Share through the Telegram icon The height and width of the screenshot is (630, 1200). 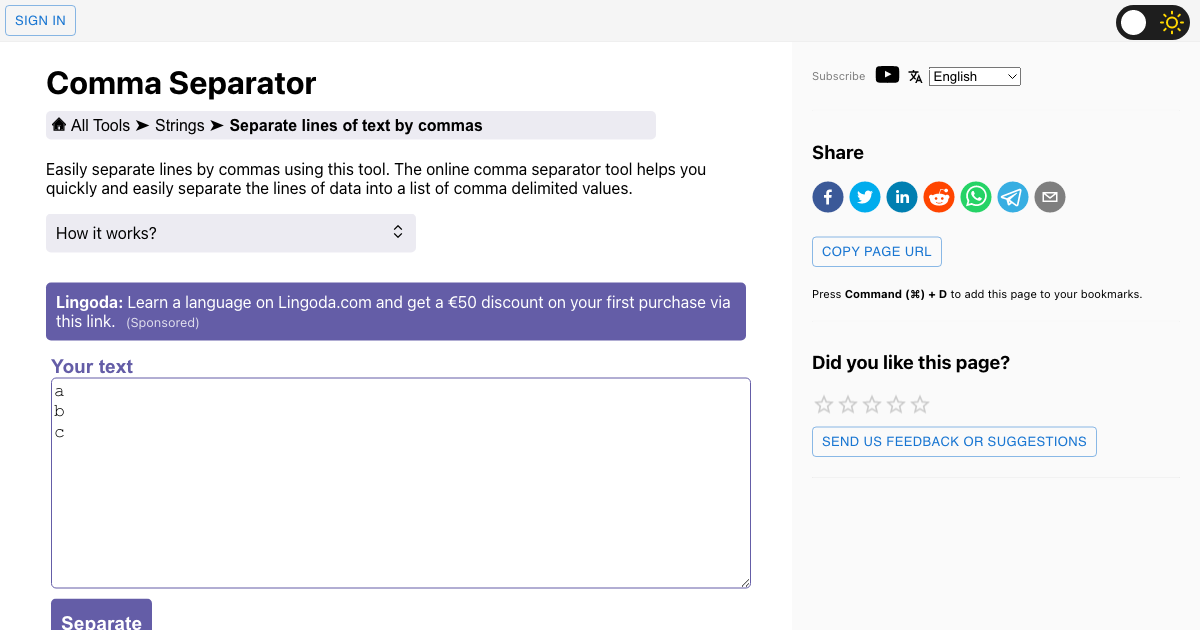click(x=1013, y=197)
